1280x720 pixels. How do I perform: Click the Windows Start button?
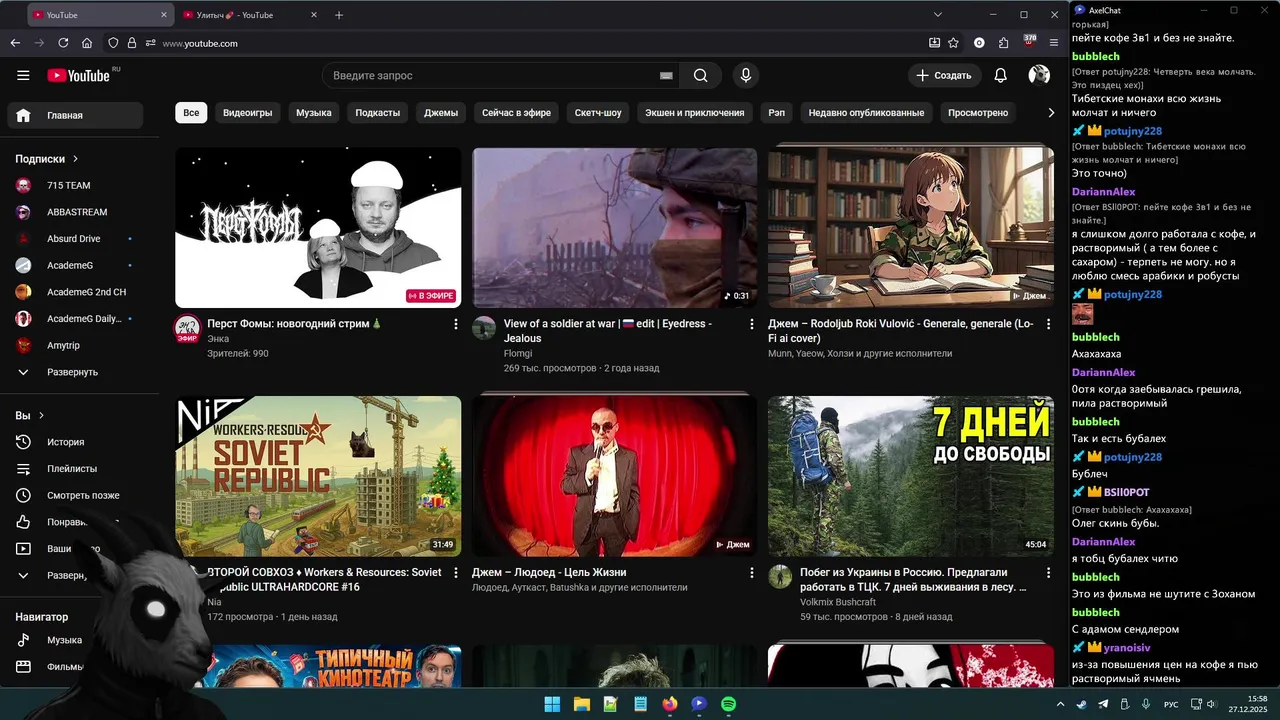coord(552,704)
